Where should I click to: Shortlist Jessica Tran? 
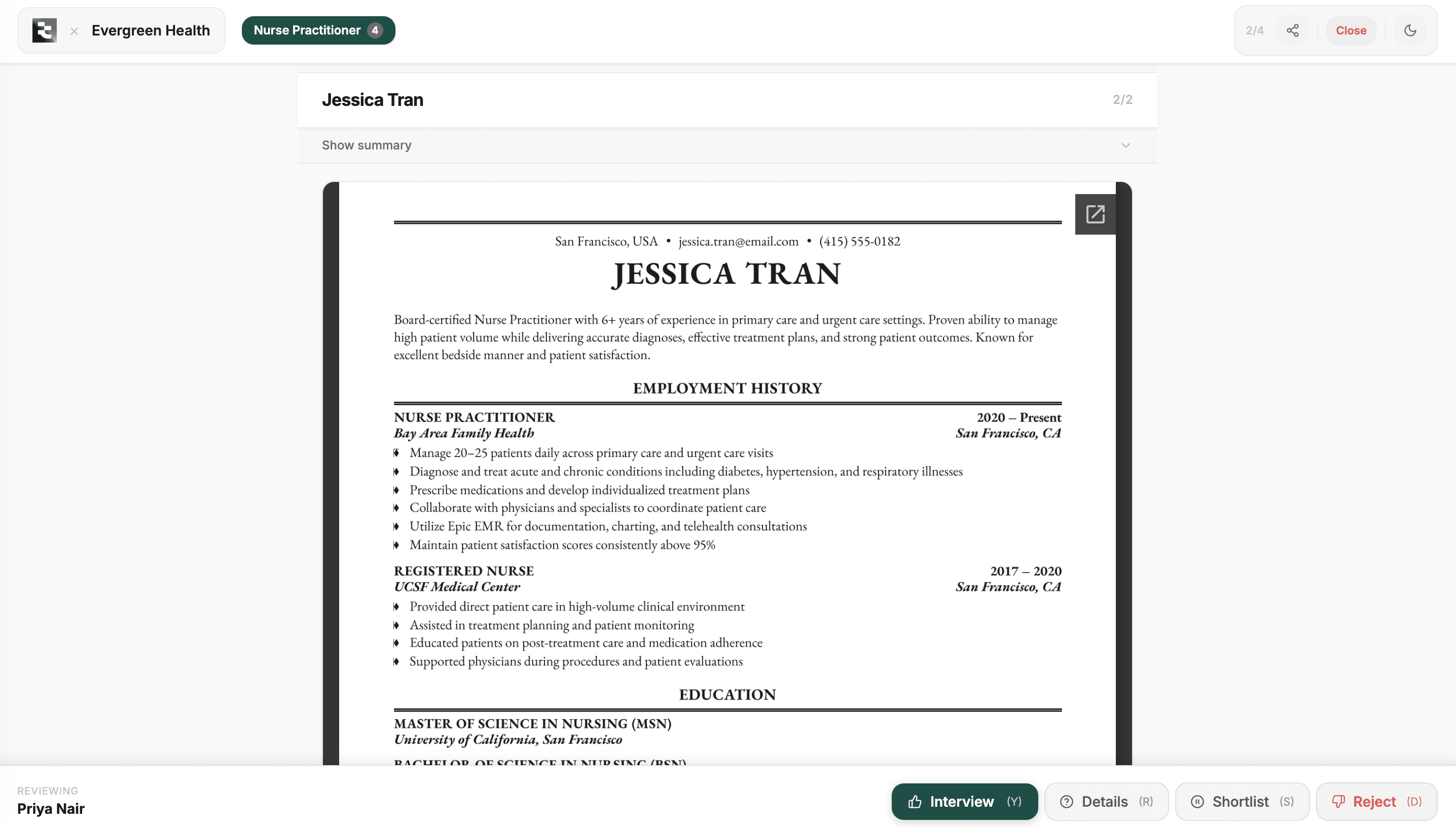(x=1242, y=801)
